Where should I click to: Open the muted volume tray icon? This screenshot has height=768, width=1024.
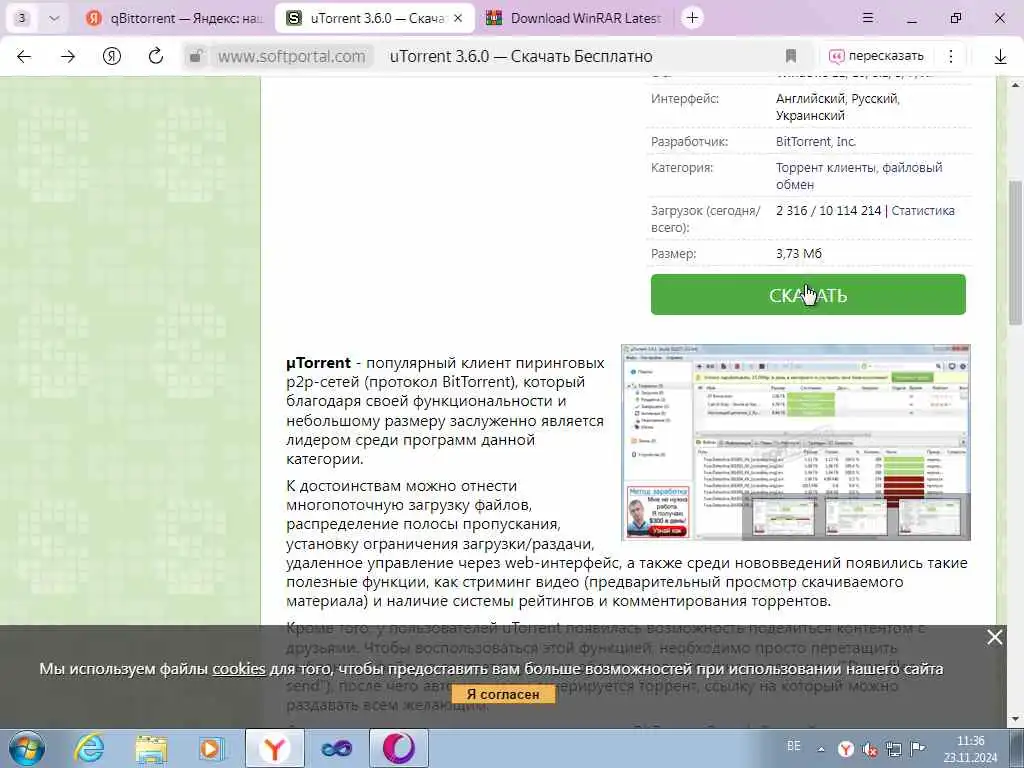[870, 749]
